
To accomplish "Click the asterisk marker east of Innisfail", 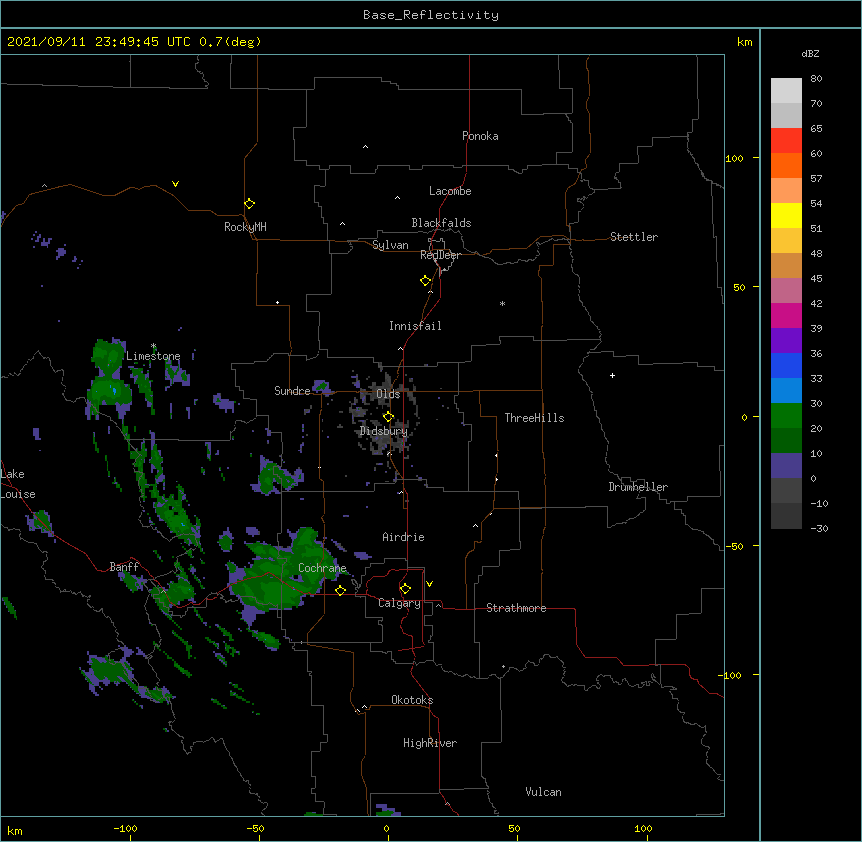I will (x=502, y=304).
